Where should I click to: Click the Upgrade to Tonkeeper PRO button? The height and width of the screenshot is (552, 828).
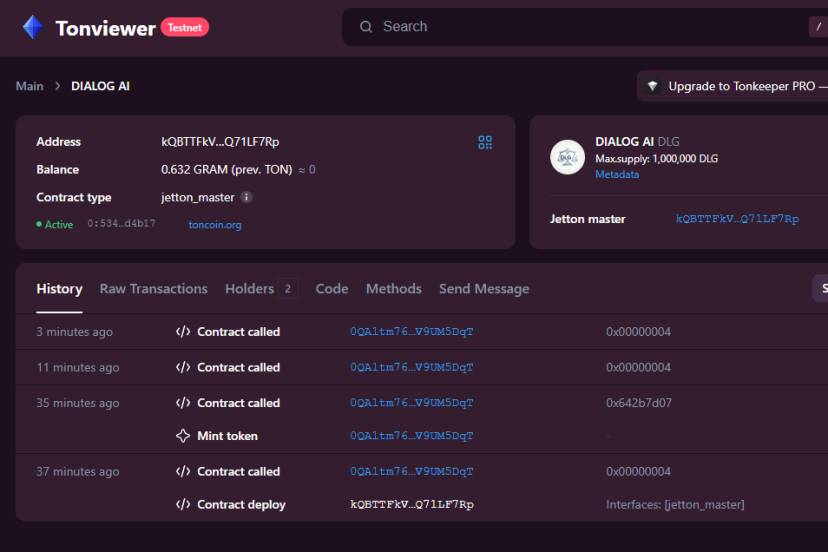point(732,86)
